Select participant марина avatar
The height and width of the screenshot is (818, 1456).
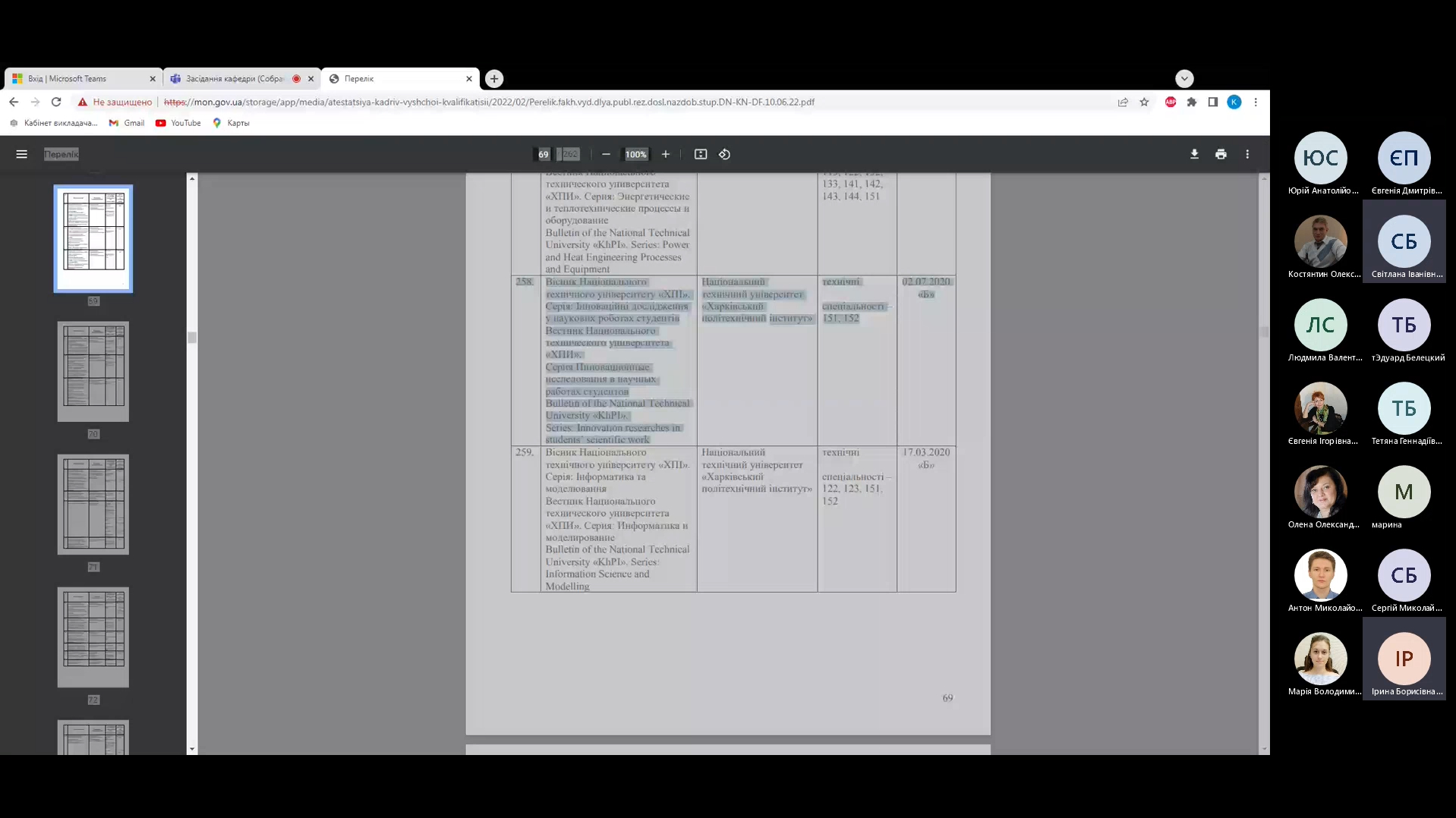(x=1404, y=492)
